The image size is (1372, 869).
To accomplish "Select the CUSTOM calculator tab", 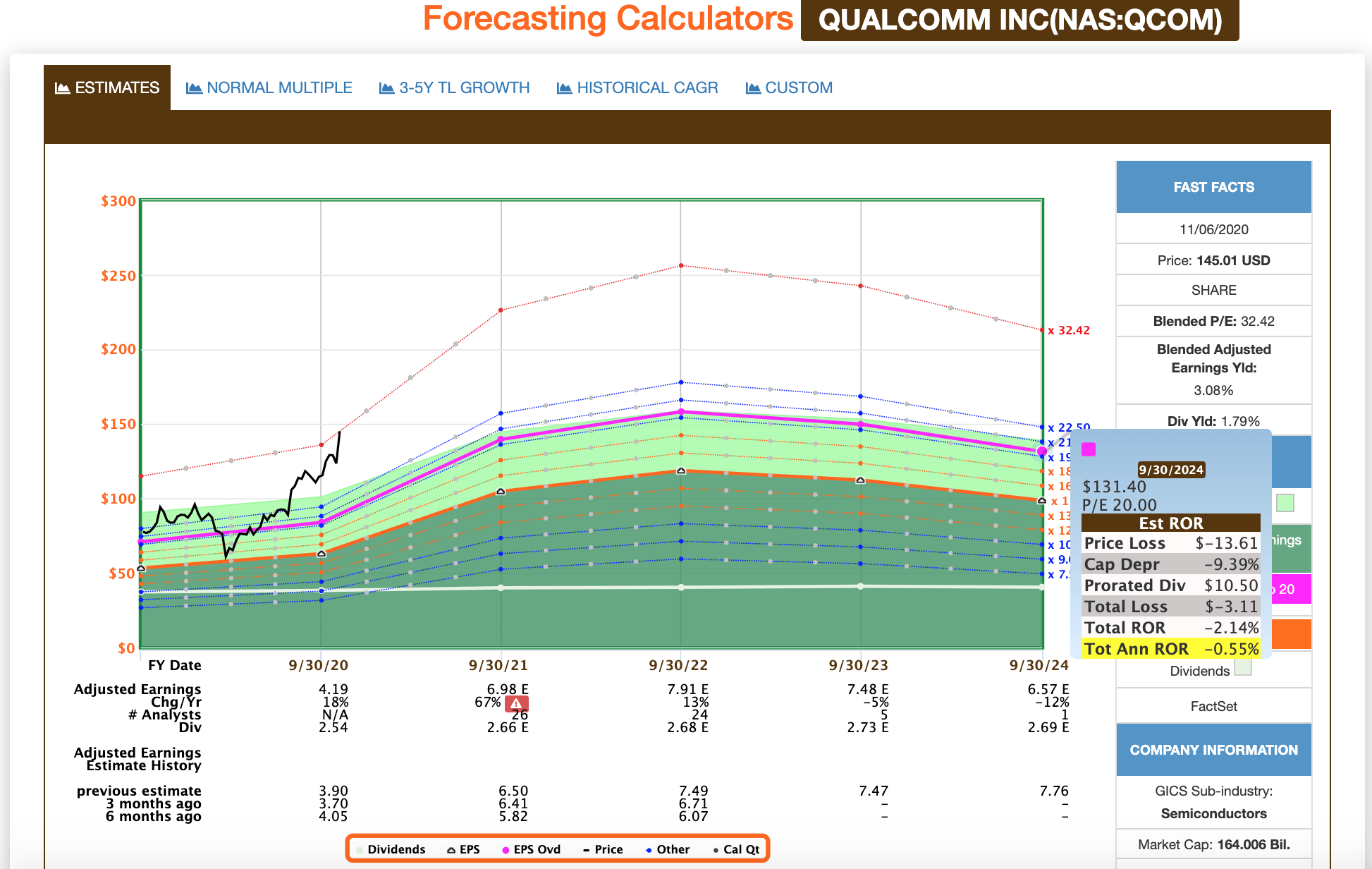I will (x=790, y=87).
